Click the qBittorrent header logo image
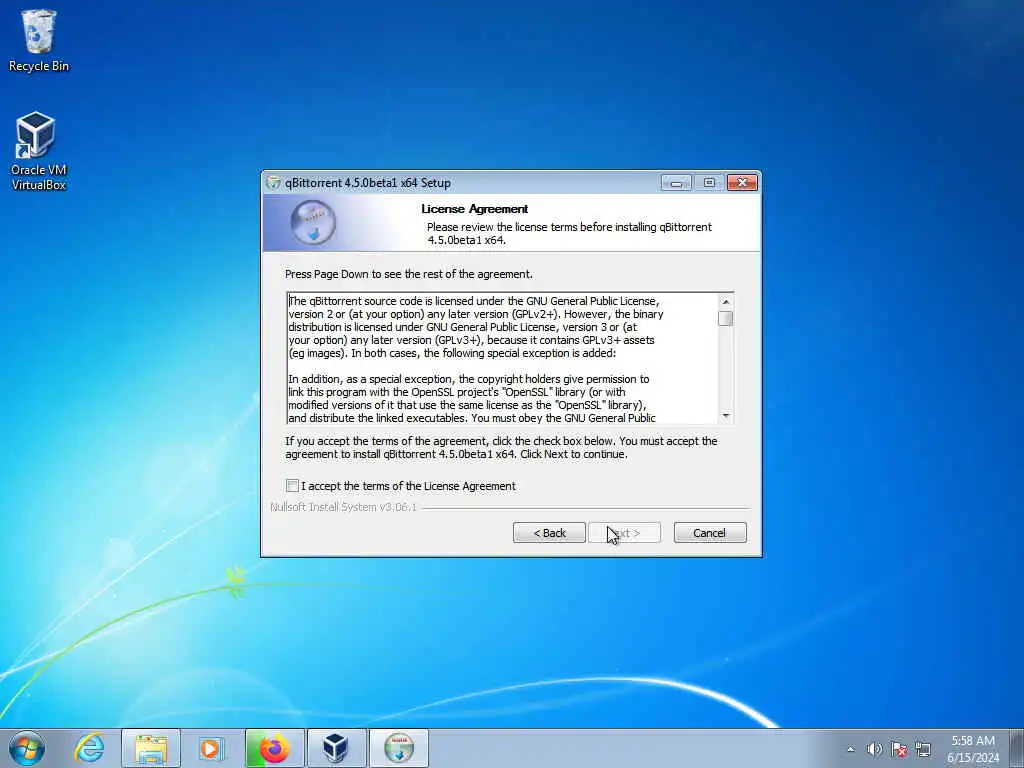Viewport: 1024px width, 768px height. coord(313,223)
